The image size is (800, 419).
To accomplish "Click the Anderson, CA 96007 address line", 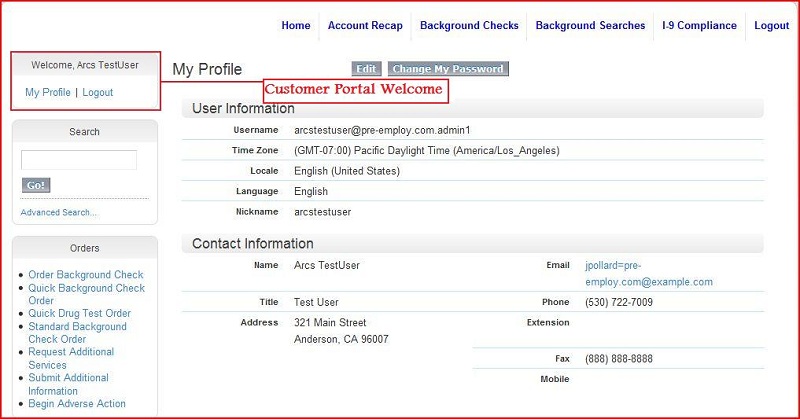I will tap(341, 339).
